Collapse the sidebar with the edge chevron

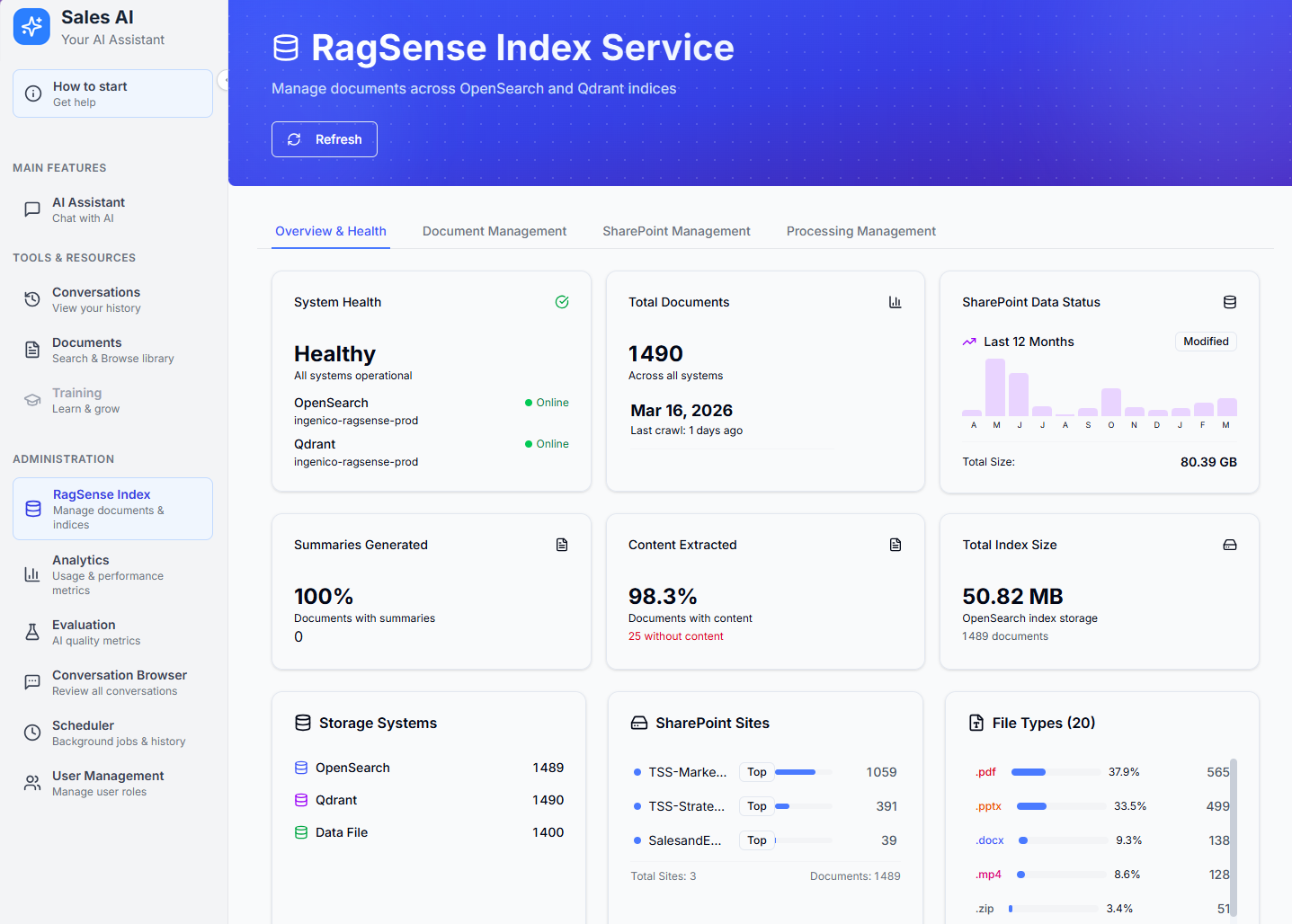click(224, 80)
